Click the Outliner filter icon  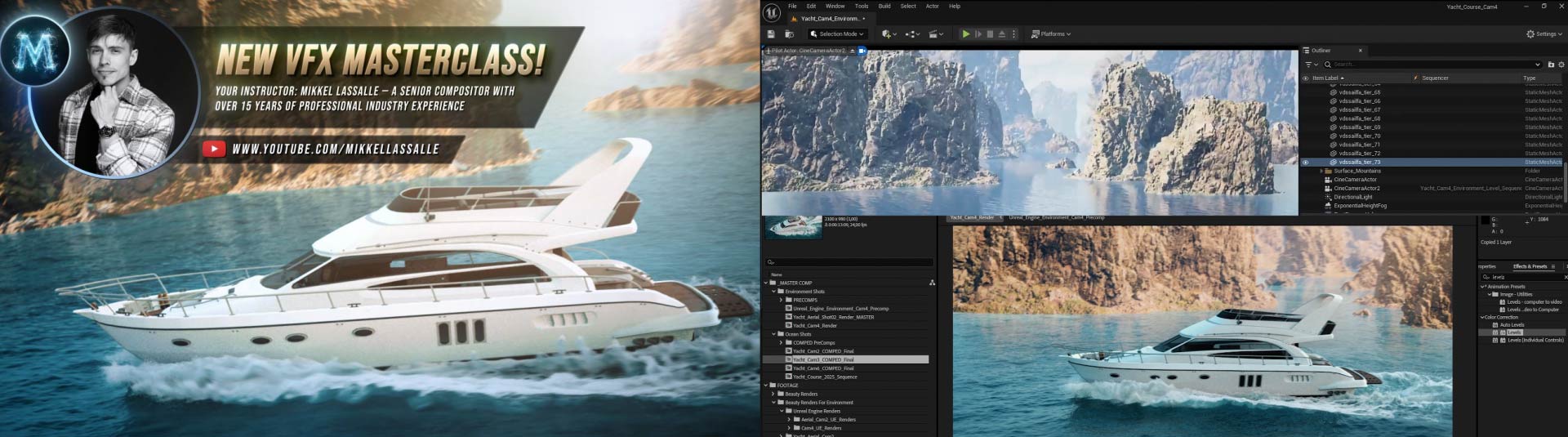click(1309, 65)
